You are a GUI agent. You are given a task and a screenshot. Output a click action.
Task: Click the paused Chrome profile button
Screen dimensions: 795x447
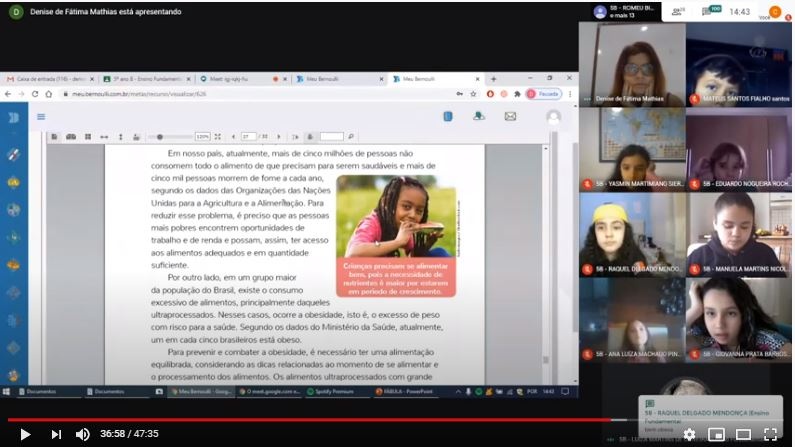(x=544, y=94)
